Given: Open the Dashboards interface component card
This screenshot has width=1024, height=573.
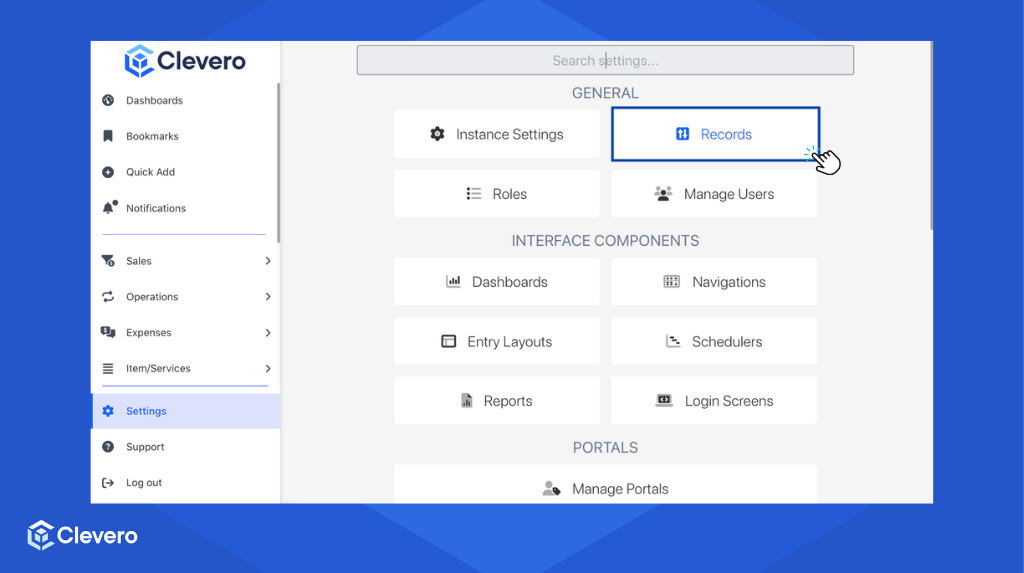Looking at the screenshot, I should coord(497,282).
